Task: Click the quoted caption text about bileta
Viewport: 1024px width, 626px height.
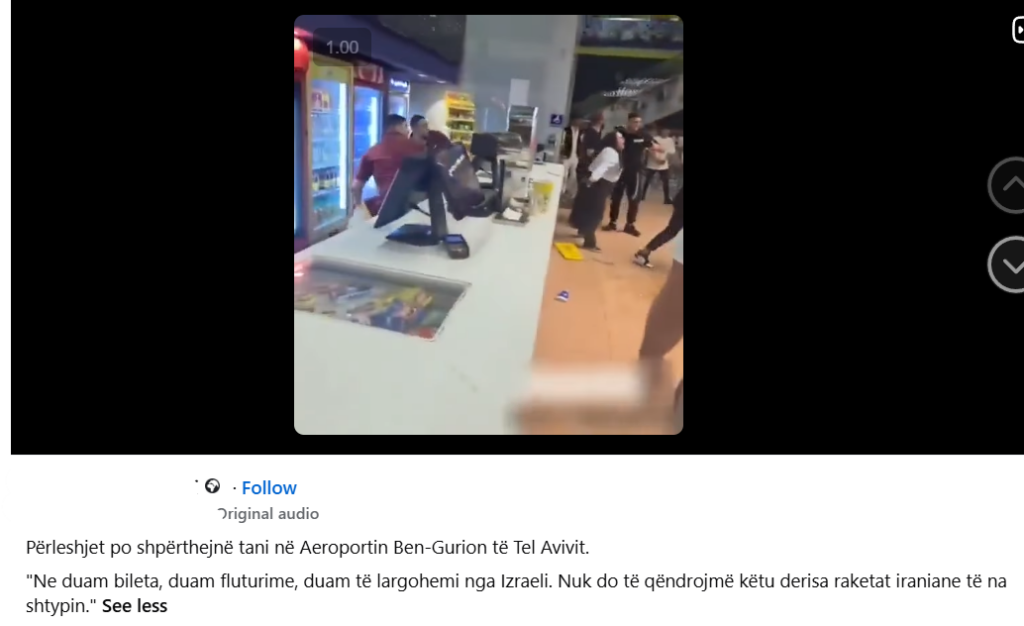Action: (x=516, y=593)
